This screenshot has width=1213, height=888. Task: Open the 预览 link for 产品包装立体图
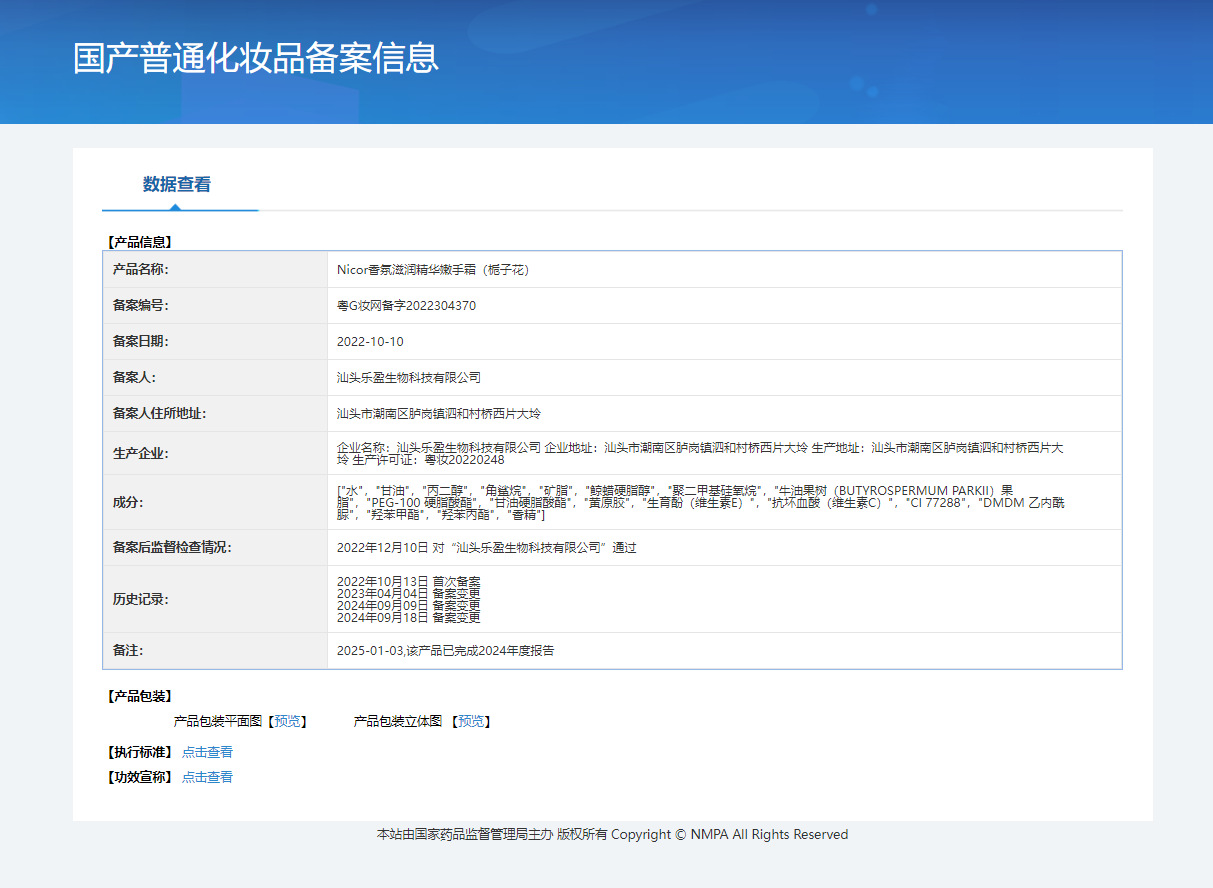[x=471, y=721]
